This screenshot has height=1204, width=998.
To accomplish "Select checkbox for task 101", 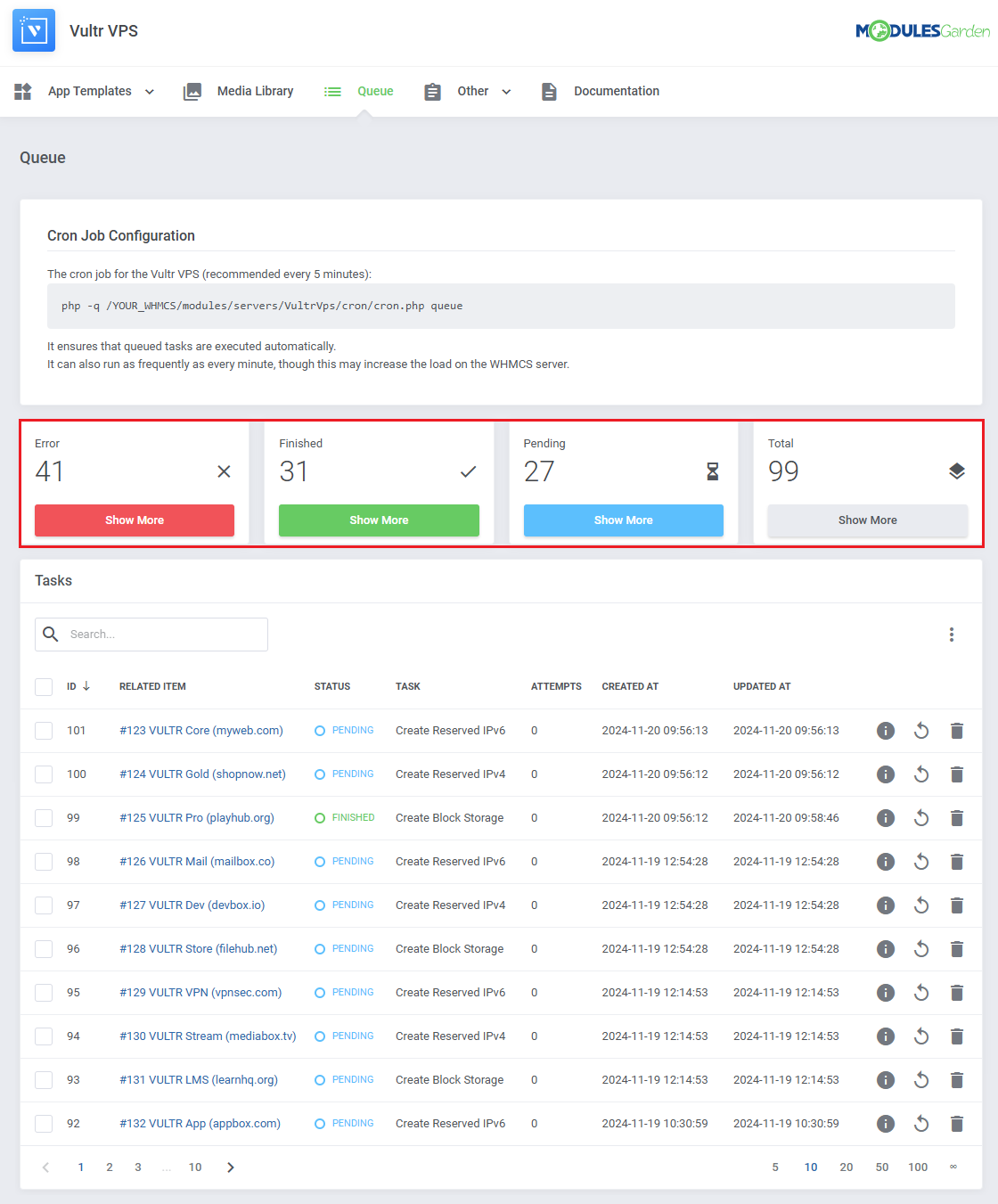I will click(44, 731).
